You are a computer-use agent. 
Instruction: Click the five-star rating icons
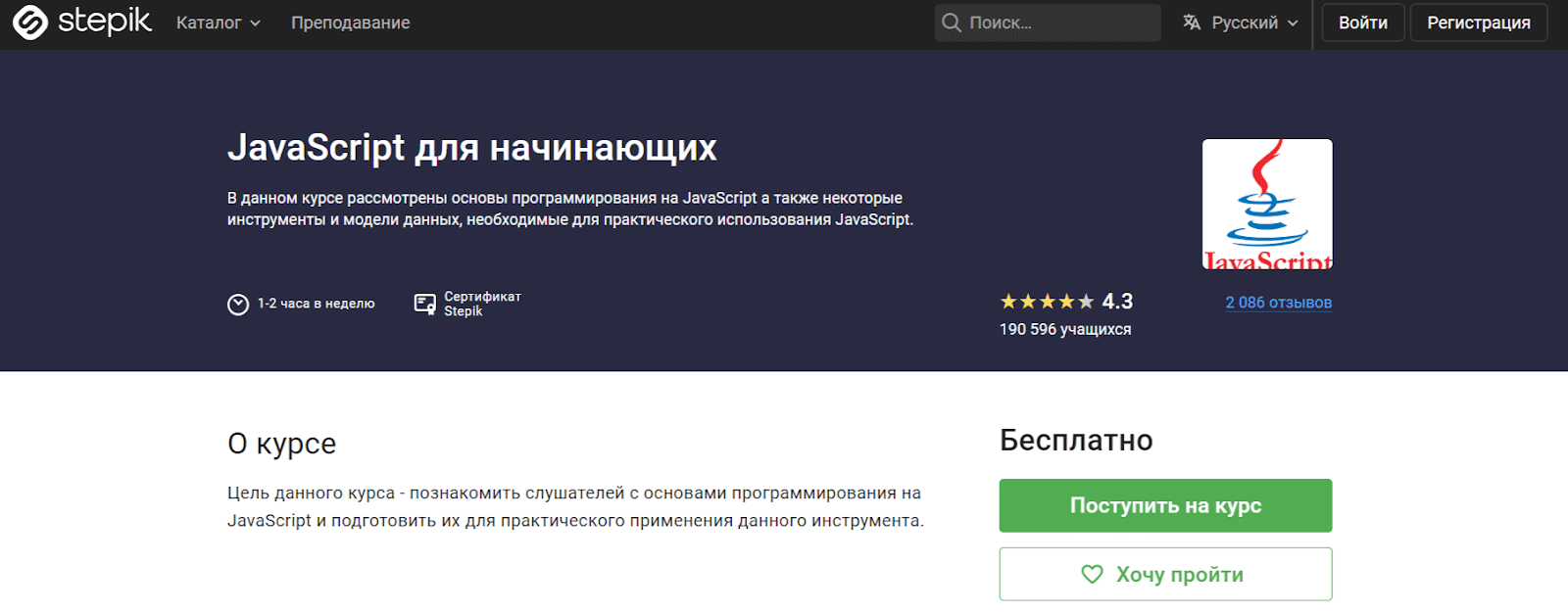click(x=1046, y=302)
